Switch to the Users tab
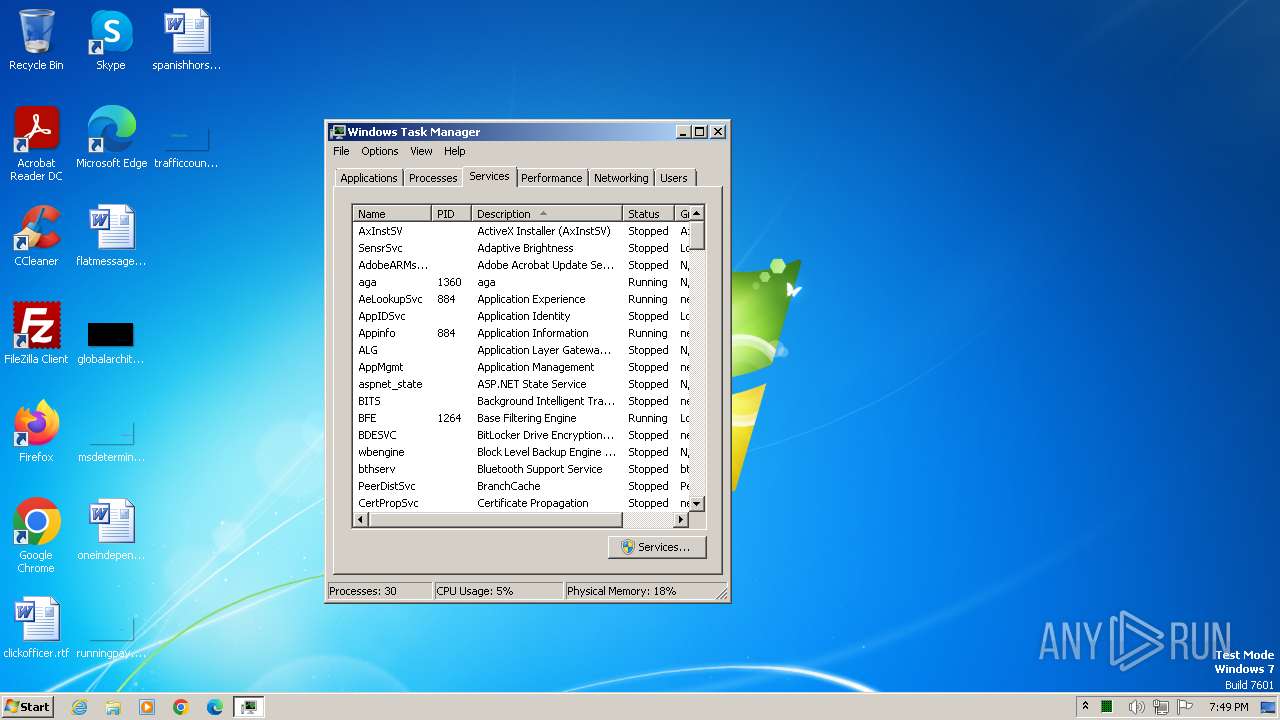The height and width of the screenshot is (720, 1280). point(674,178)
